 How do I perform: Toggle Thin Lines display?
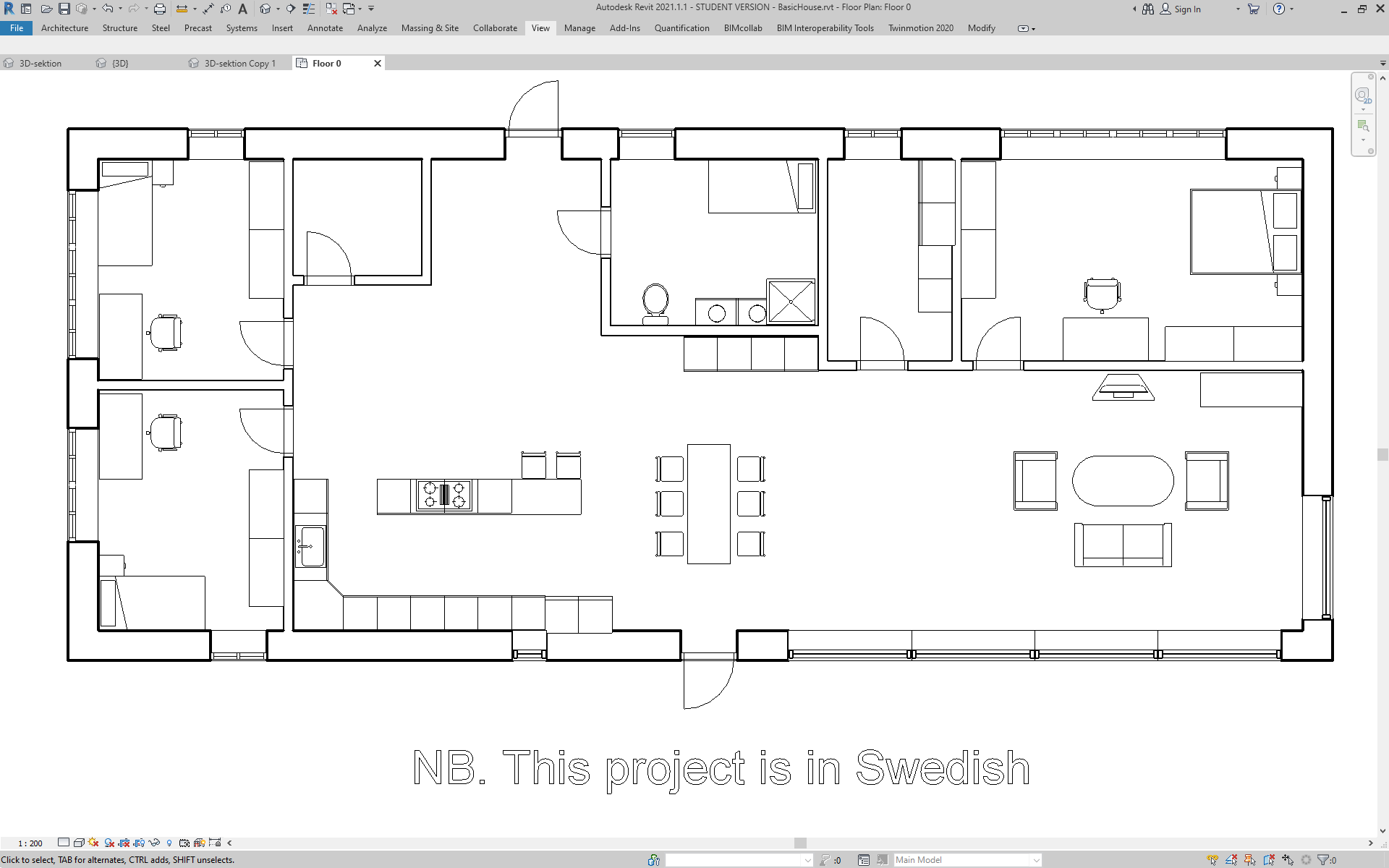click(308, 9)
